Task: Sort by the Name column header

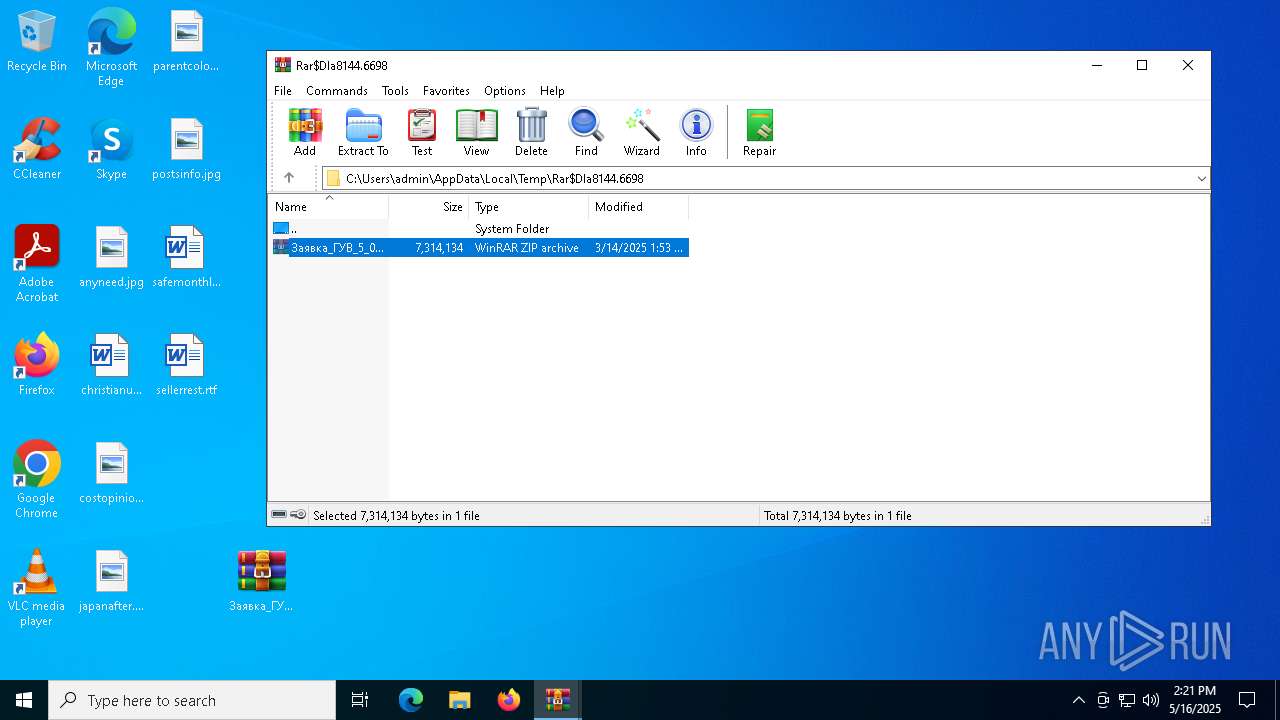Action: coord(328,207)
